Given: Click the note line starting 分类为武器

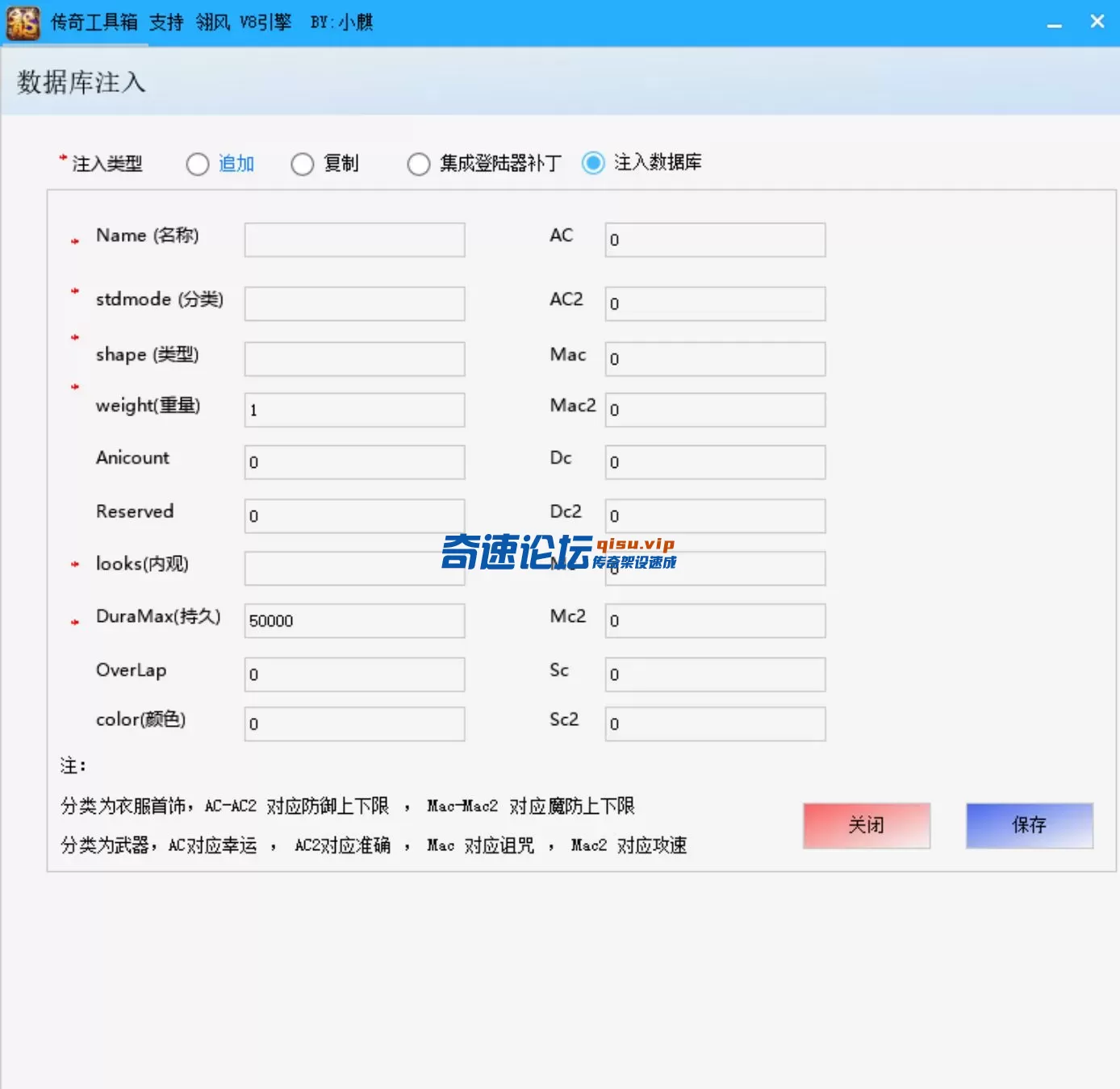Looking at the screenshot, I should point(374,845).
